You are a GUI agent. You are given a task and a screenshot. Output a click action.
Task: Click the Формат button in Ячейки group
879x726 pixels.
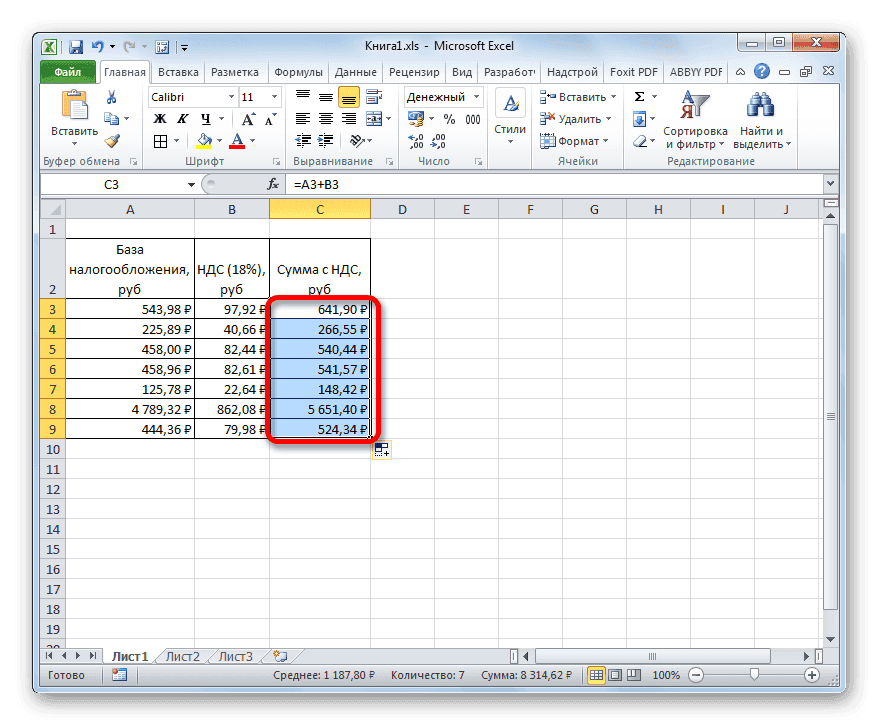(x=575, y=141)
